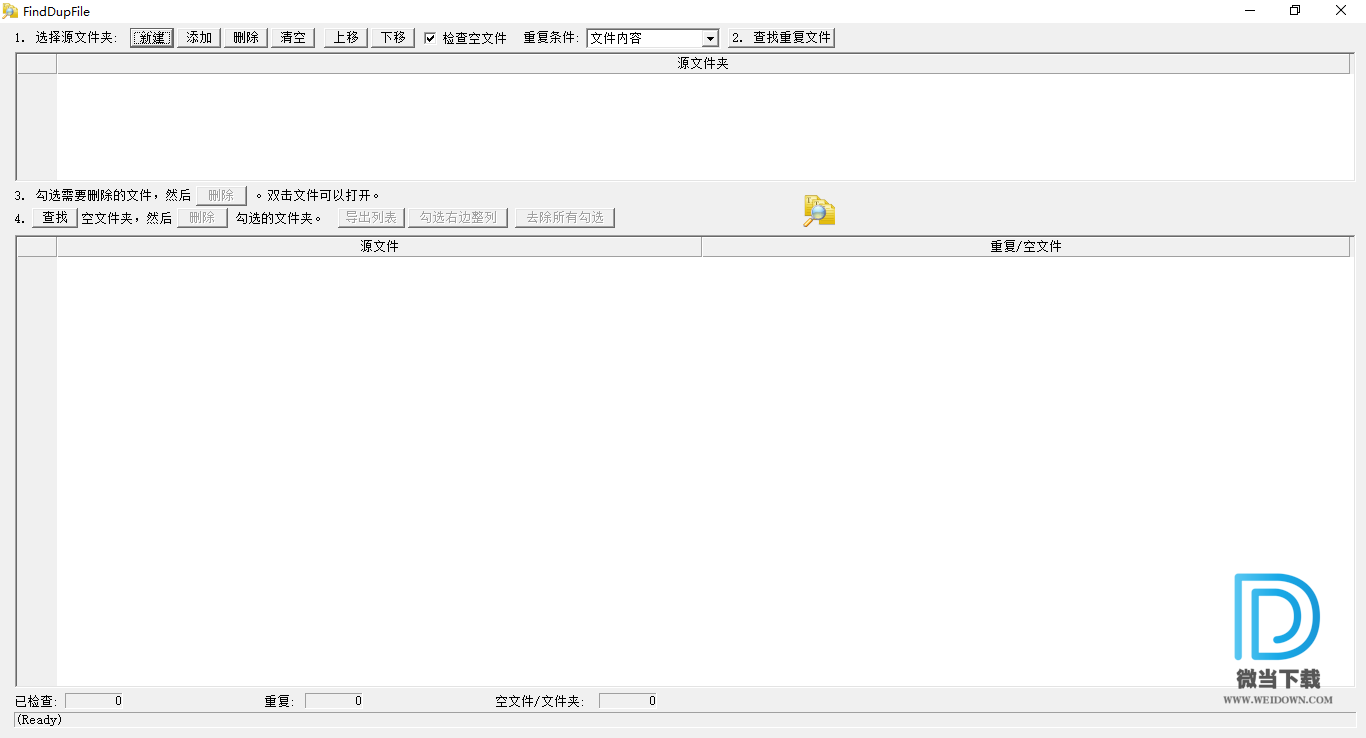Click the 导出列表 button
The height and width of the screenshot is (738, 1366).
point(371,218)
